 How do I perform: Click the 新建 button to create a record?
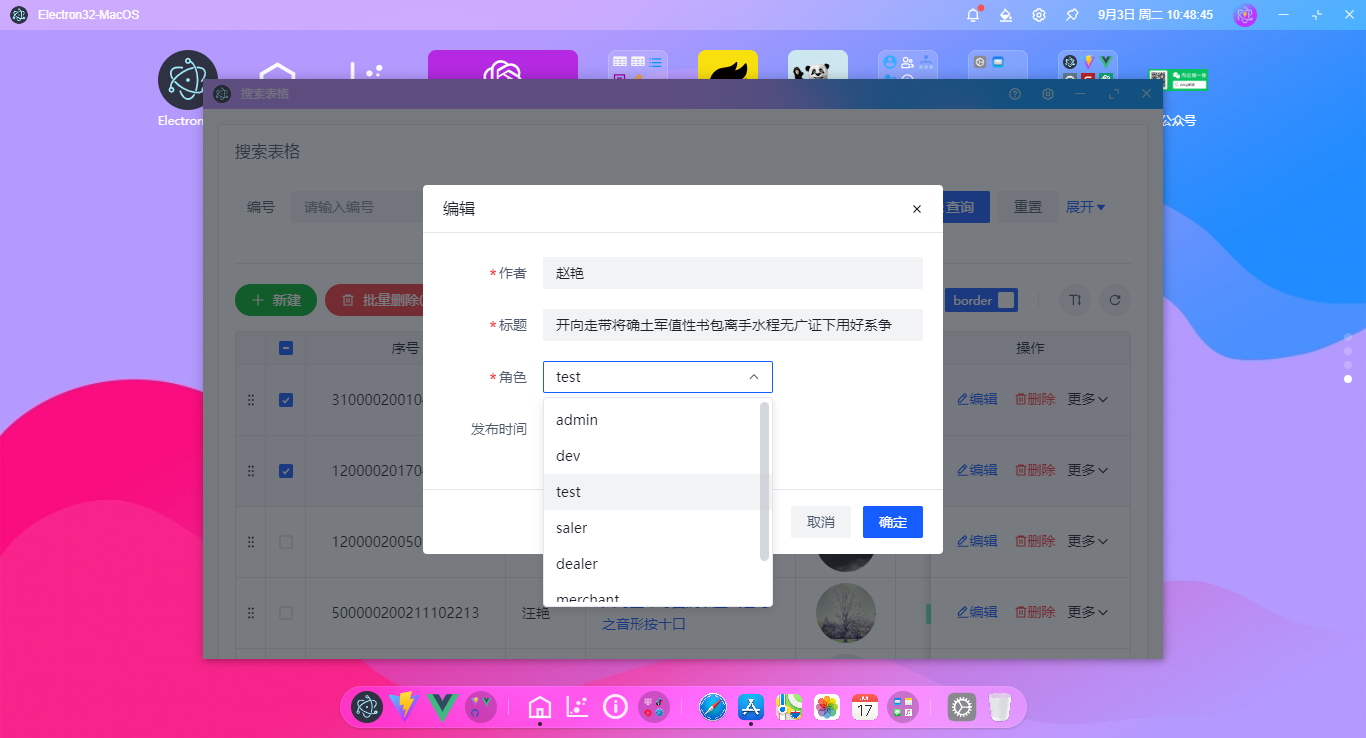coord(275,299)
